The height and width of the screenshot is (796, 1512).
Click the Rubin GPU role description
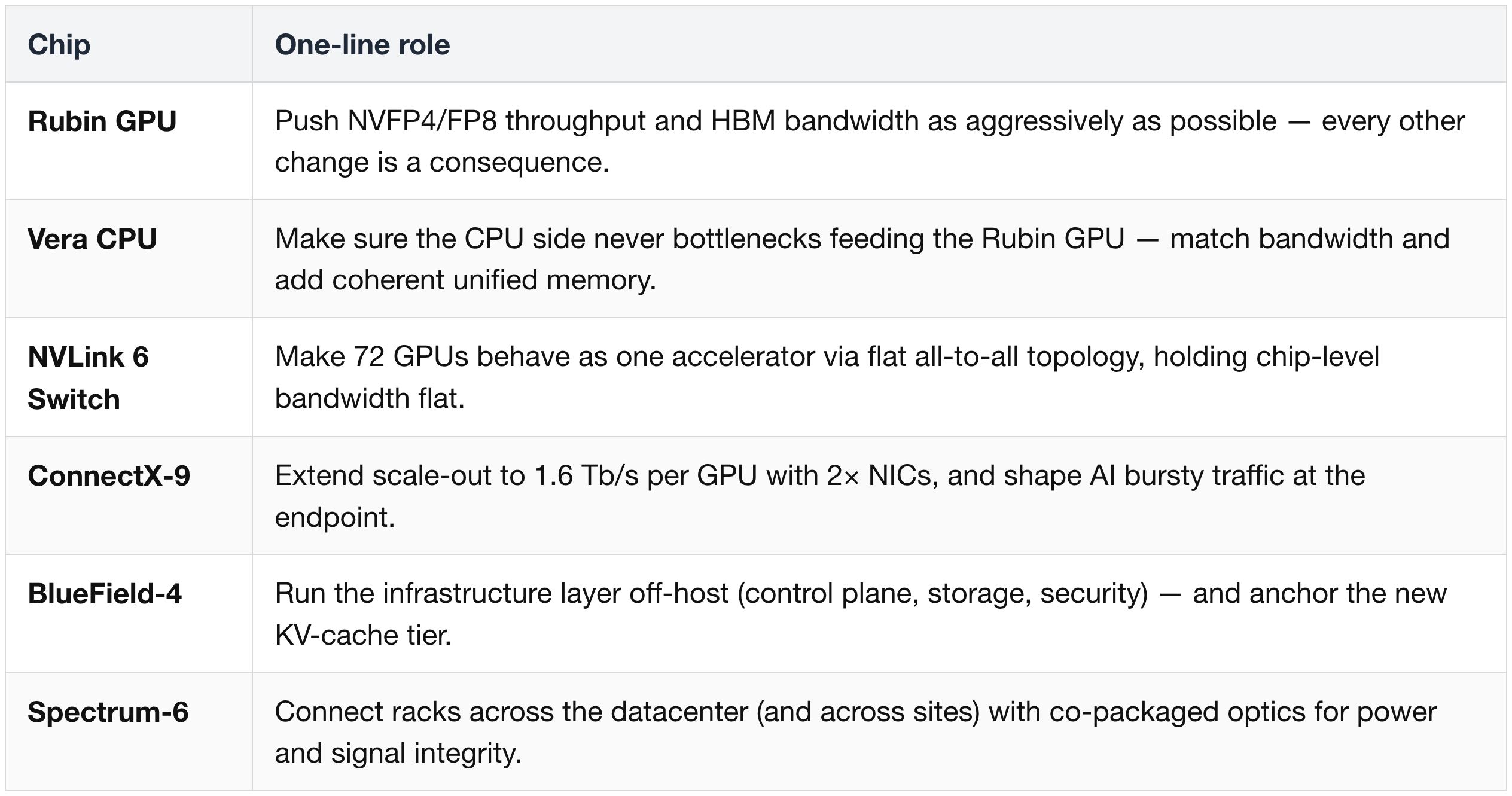870,141
